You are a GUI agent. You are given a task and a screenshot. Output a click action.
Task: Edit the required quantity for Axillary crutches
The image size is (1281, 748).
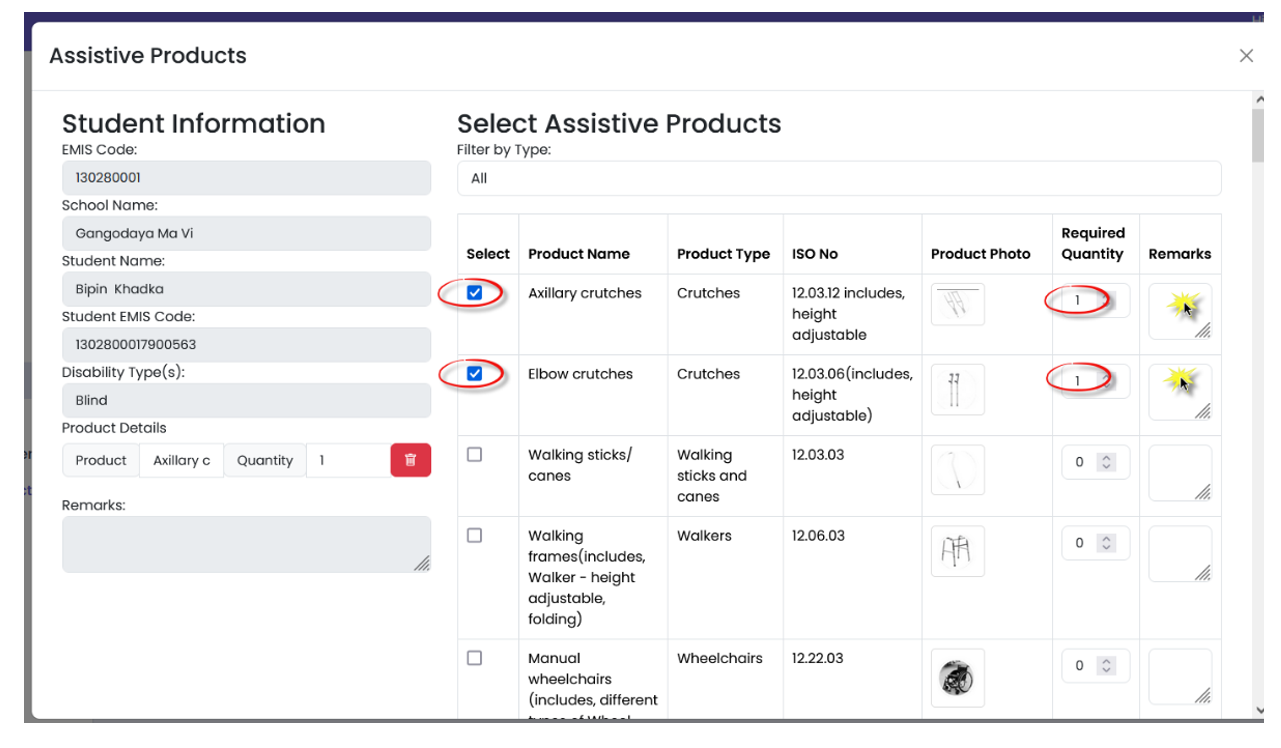pos(1079,300)
